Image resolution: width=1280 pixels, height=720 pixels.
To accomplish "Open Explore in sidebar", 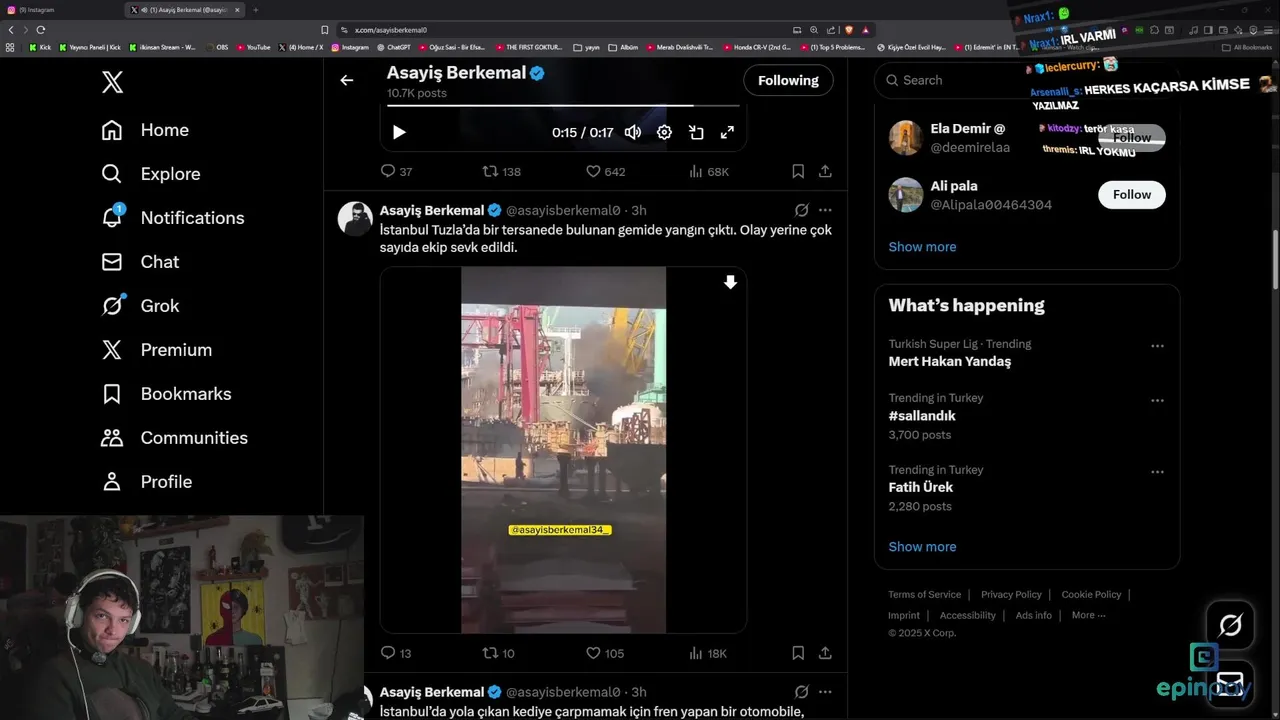I will click(151, 174).
